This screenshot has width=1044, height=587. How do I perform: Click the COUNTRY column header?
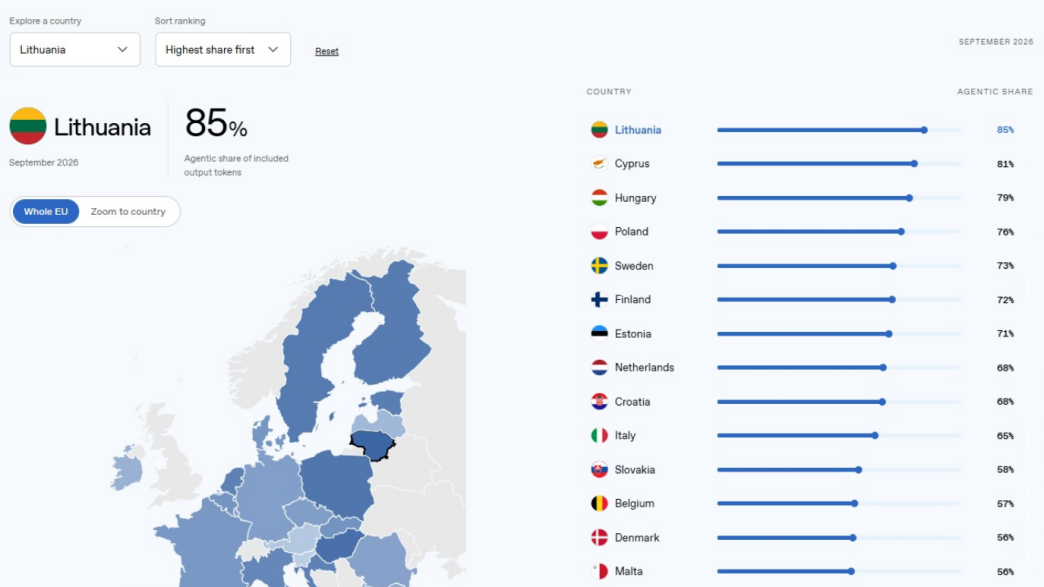(609, 91)
